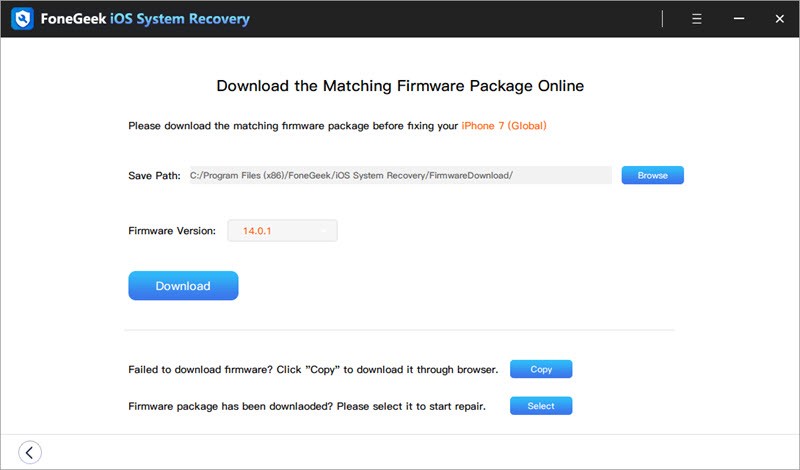Choose Select to pick downloaded firmware package
The image size is (800, 470).
coord(541,406)
